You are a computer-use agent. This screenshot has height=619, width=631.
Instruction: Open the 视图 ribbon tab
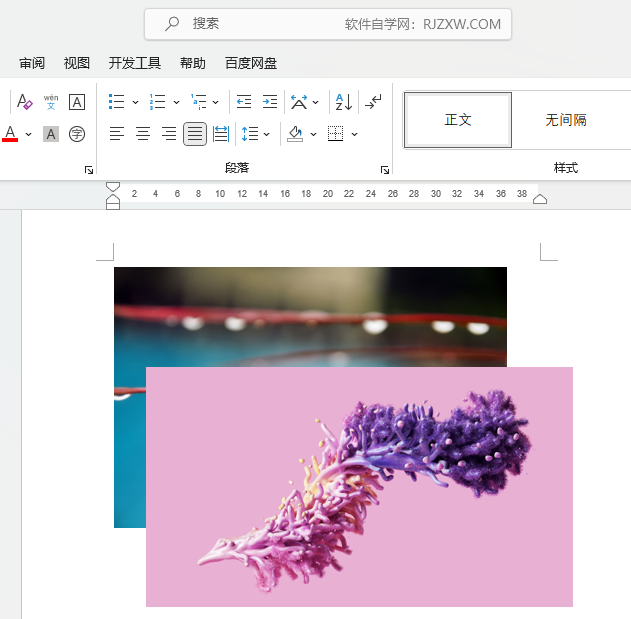(77, 63)
